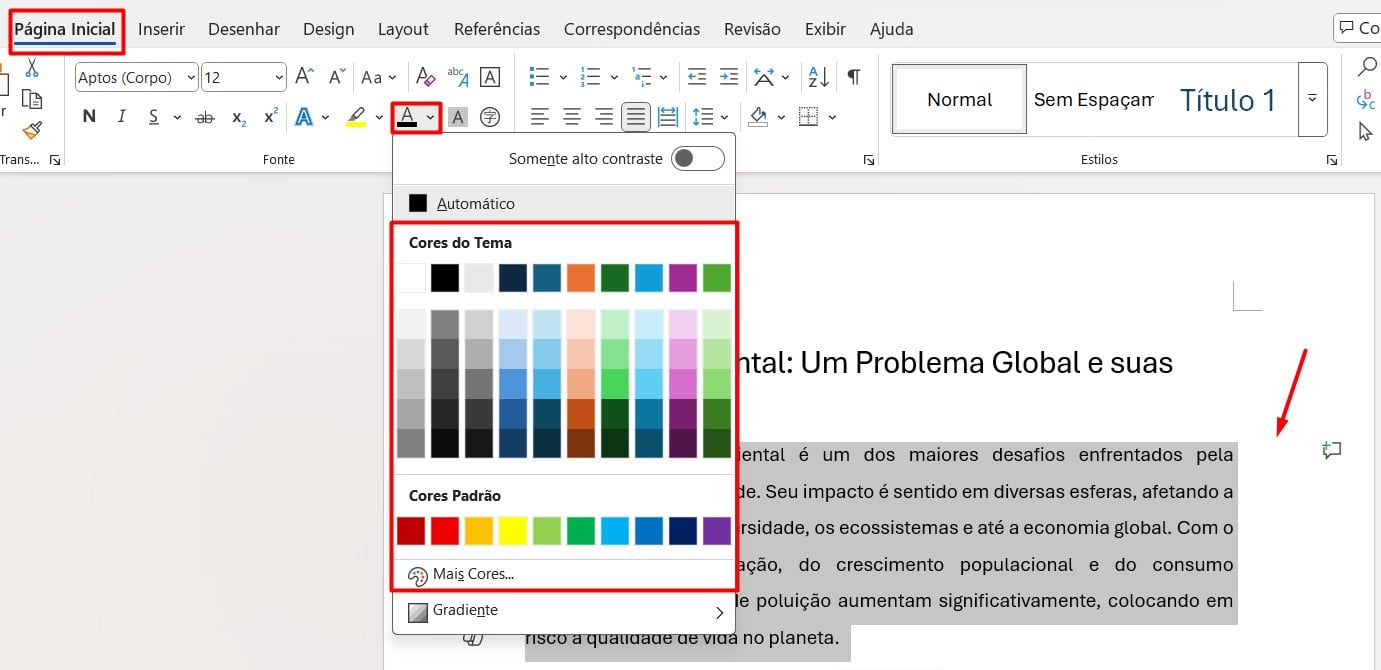Click the Font Color A icon

click(407, 117)
